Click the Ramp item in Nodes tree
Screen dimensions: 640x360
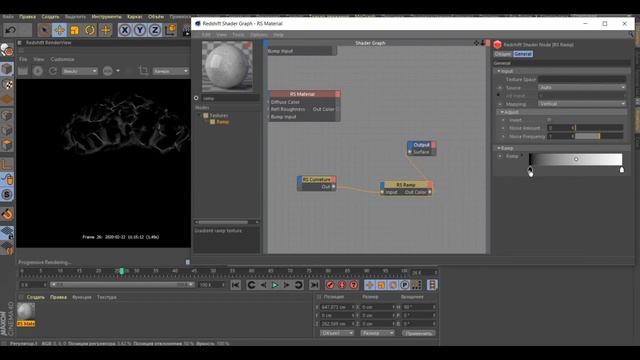[x=222, y=122]
